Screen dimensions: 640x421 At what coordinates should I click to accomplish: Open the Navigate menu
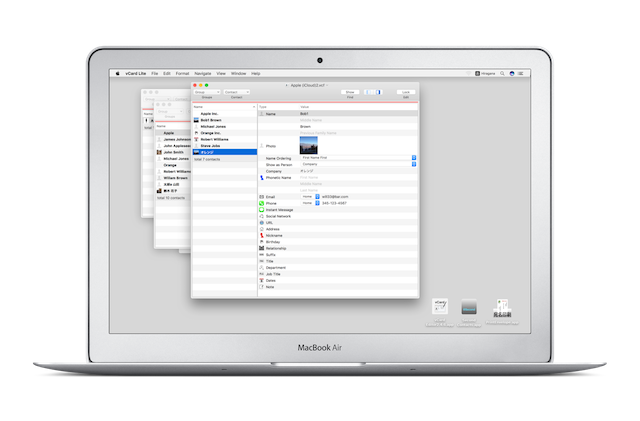[x=203, y=74]
